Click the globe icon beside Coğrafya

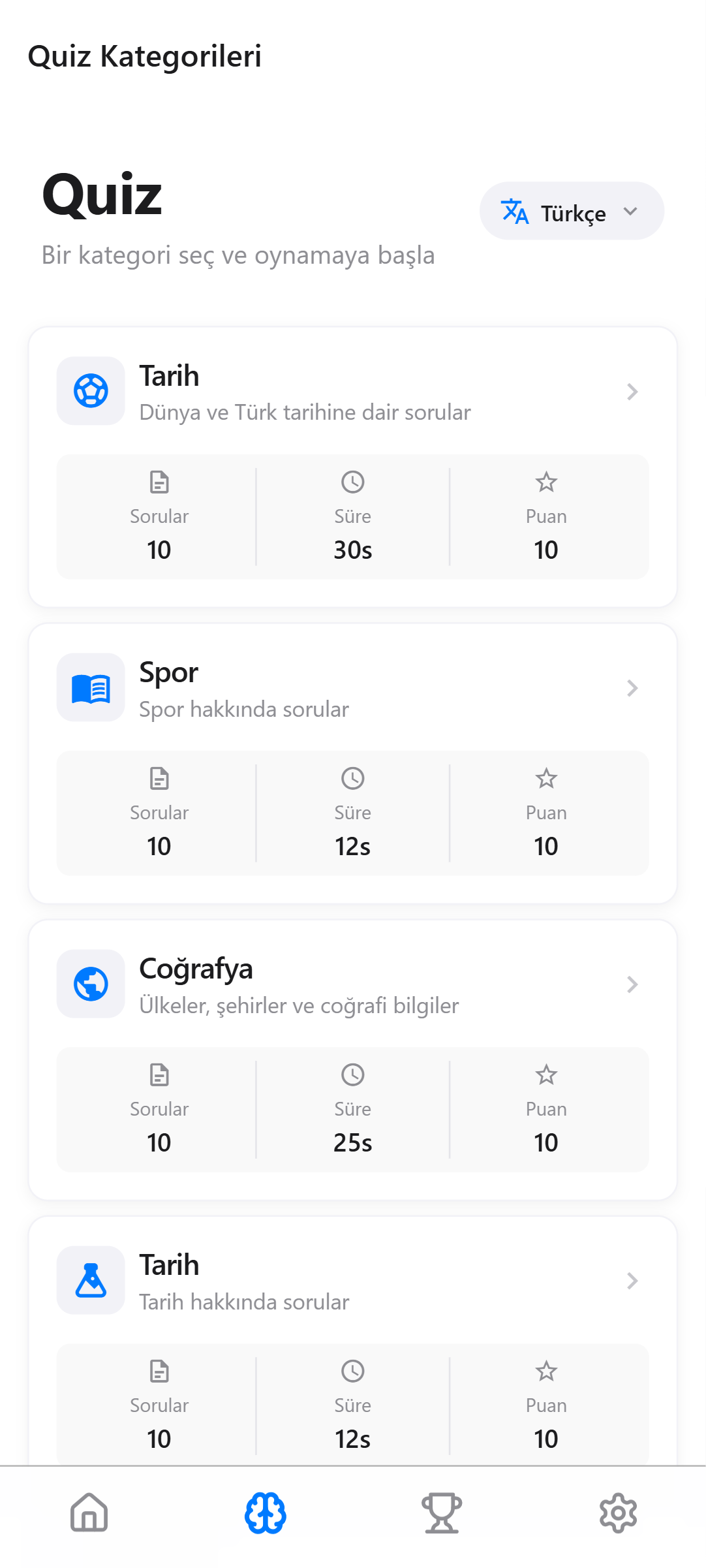coord(91,984)
